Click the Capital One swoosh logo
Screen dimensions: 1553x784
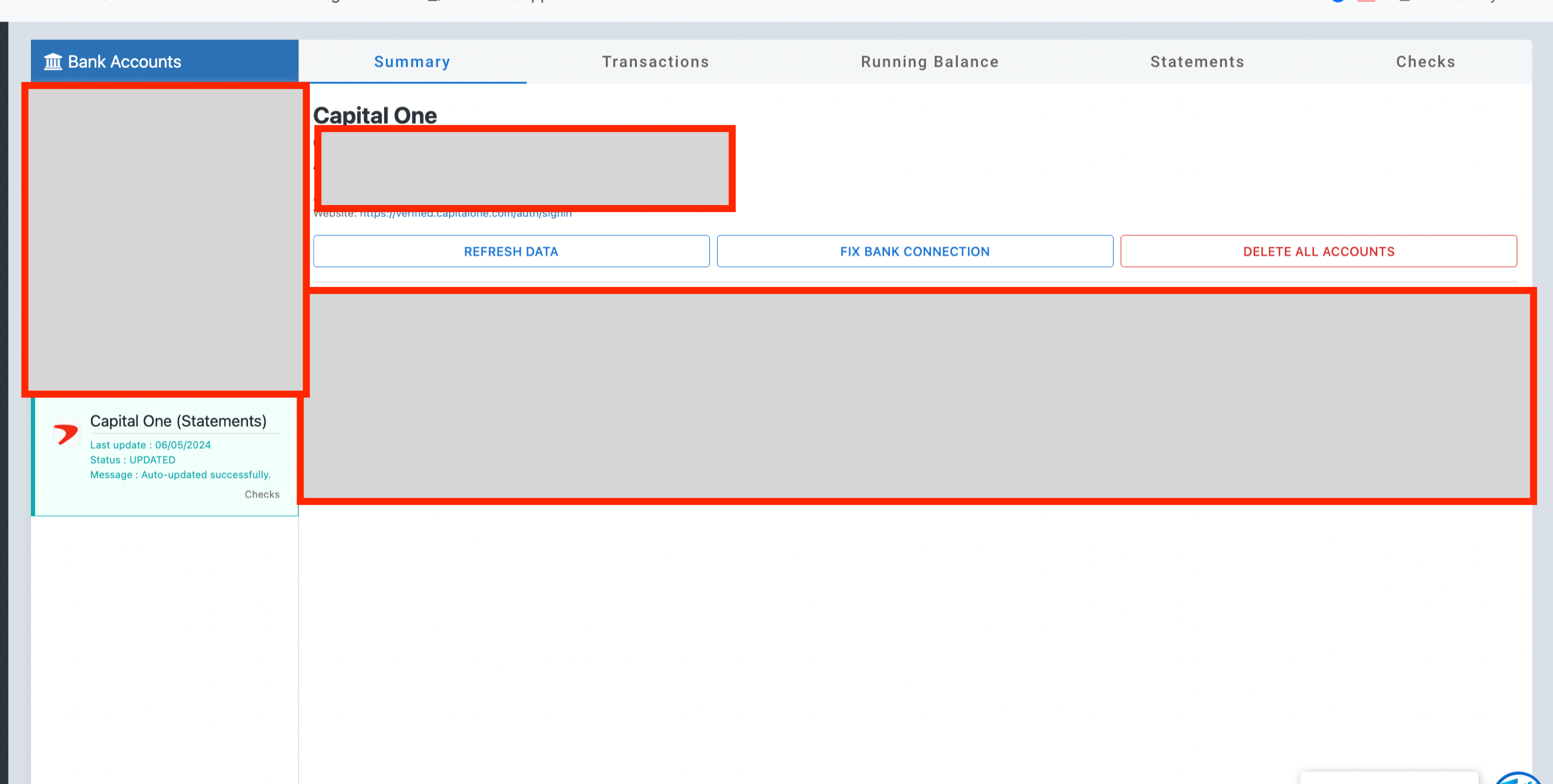pos(66,434)
